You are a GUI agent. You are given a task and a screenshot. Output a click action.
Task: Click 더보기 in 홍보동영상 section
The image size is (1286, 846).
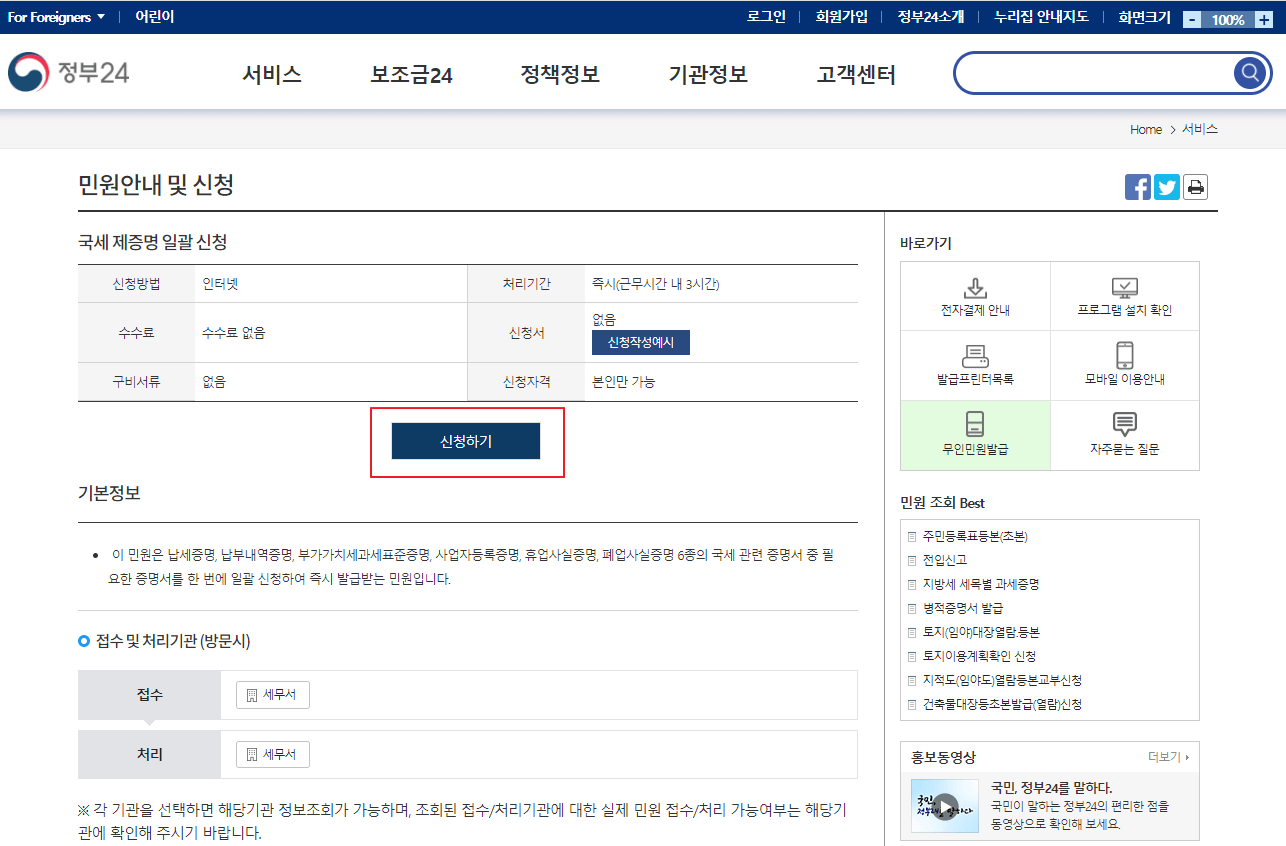coord(1169,757)
